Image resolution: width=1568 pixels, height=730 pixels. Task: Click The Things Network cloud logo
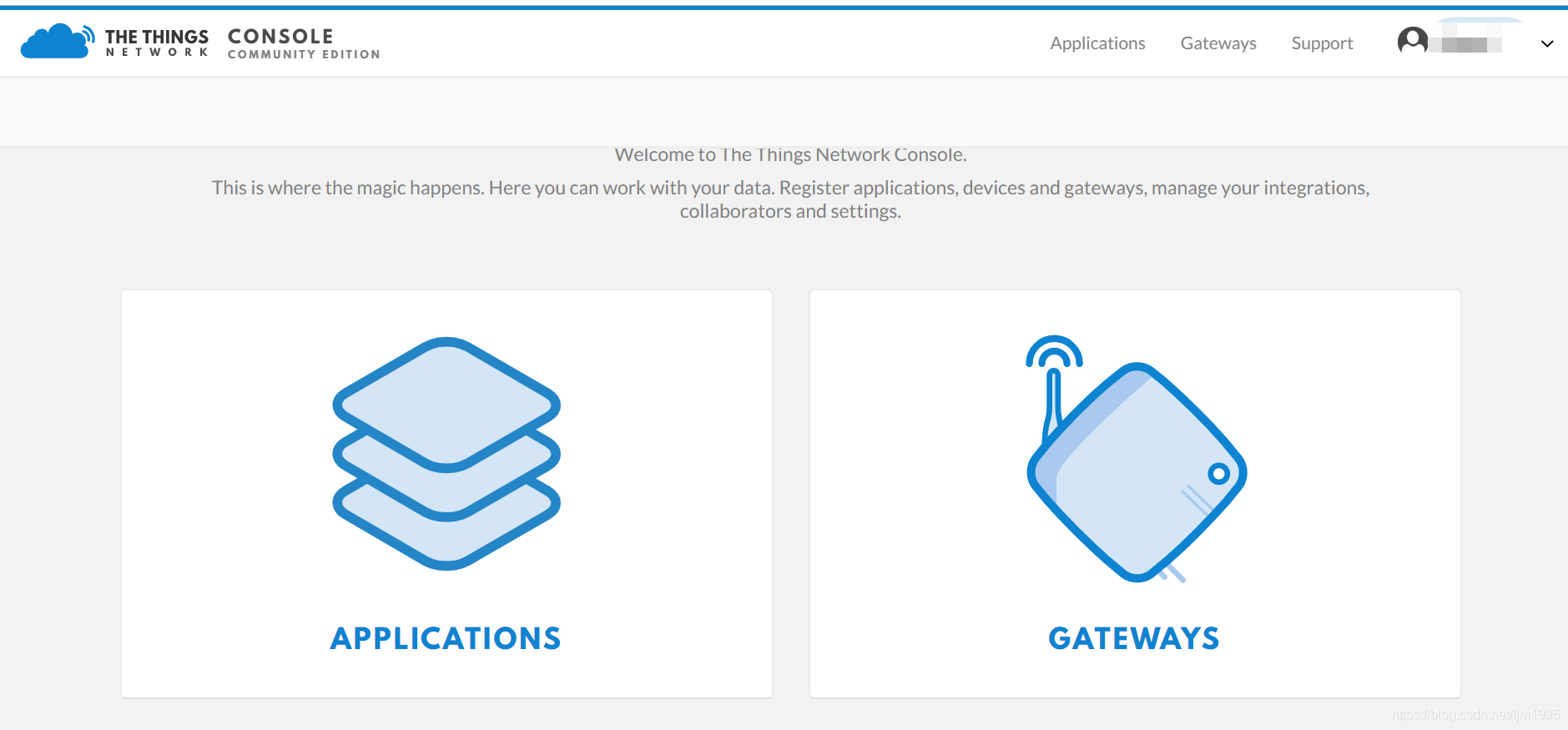57,42
